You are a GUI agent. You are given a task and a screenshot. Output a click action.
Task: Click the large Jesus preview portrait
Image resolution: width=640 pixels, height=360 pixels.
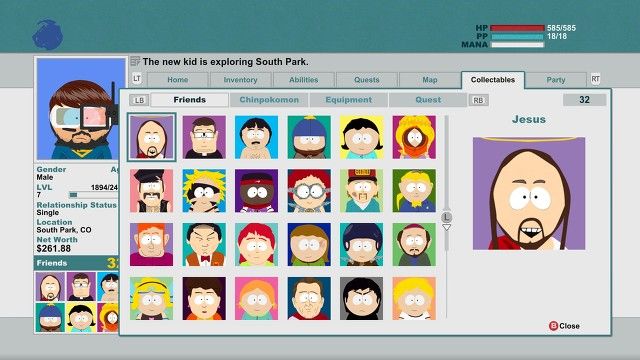tap(529, 193)
